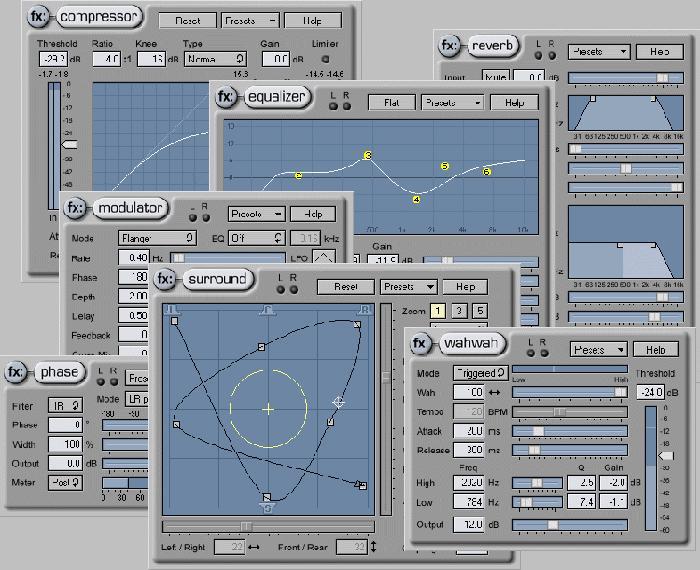700x570 pixels.
Task: Click the wahwah Output slider
Action: pos(570,525)
